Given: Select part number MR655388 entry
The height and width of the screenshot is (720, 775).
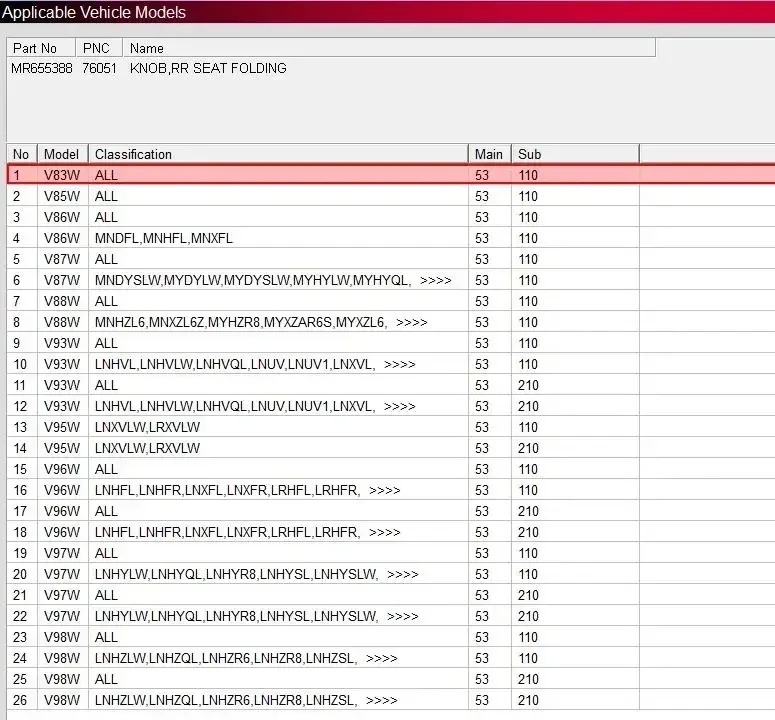Looking at the screenshot, I should [x=42, y=68].
